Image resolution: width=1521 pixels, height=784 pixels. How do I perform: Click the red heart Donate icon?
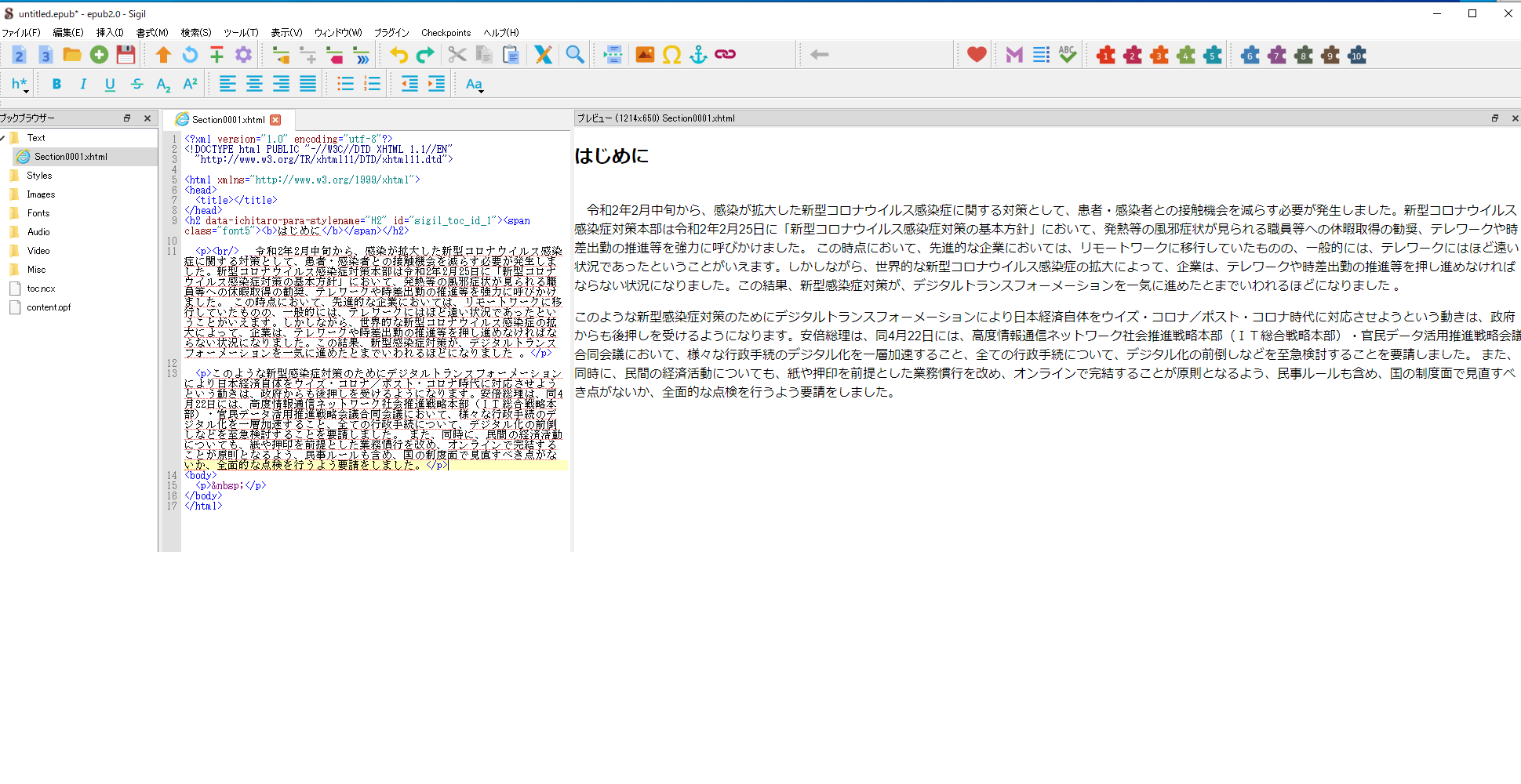[x=976, y=55]
